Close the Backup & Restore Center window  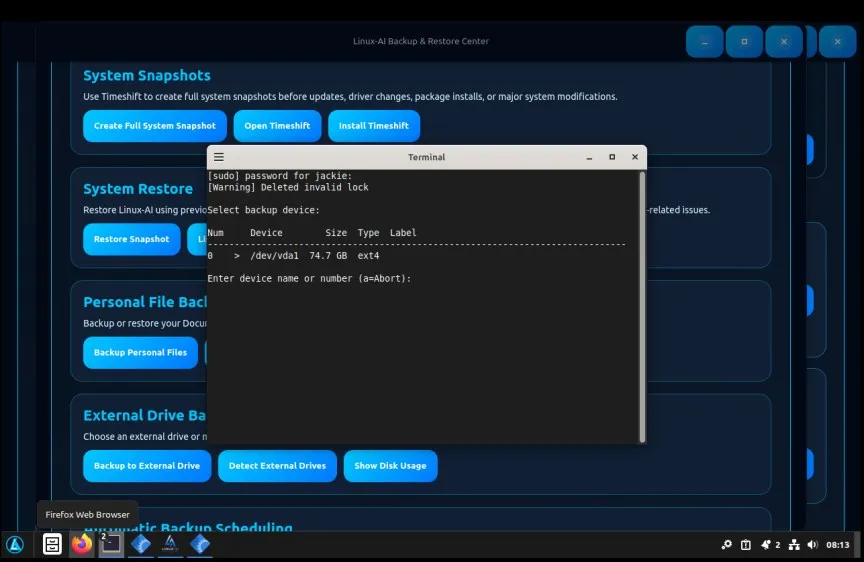[x=784, y=41]
